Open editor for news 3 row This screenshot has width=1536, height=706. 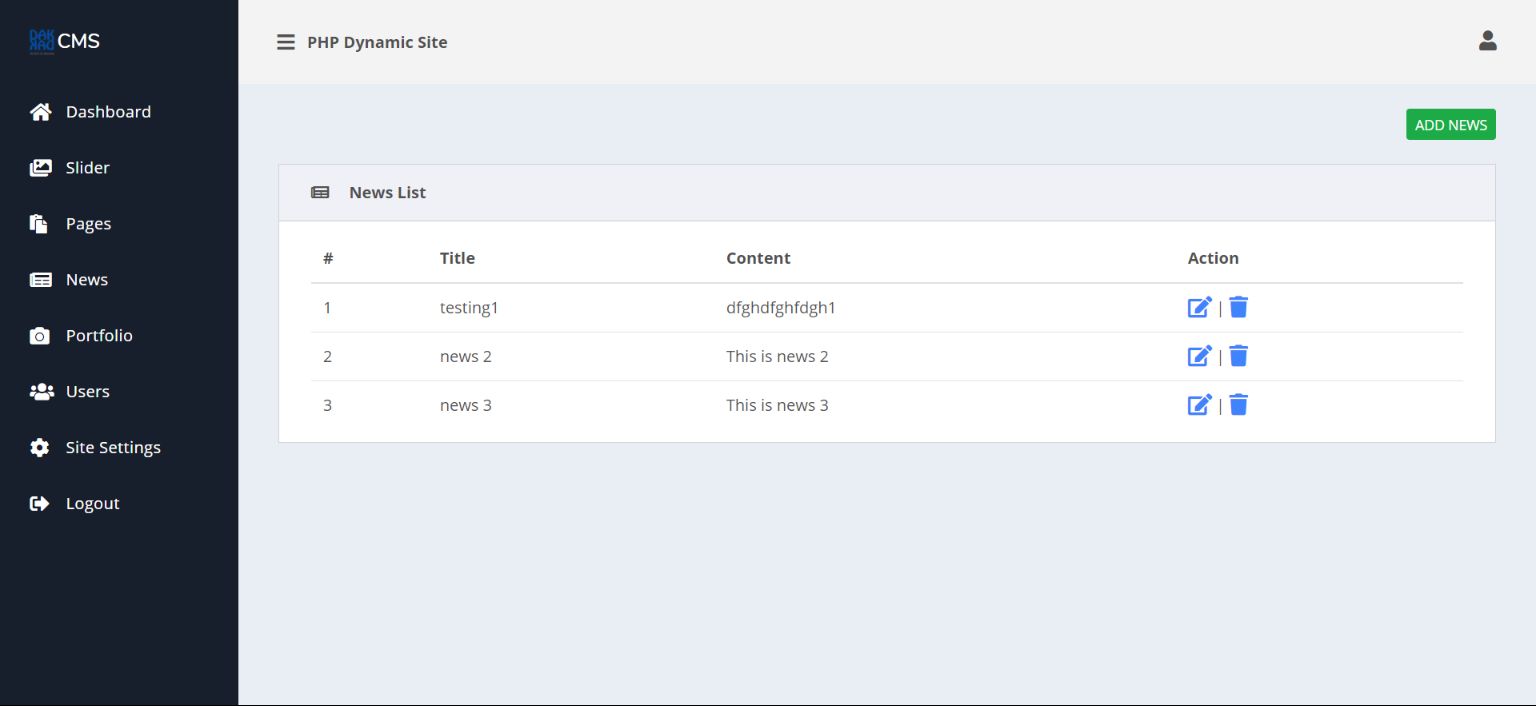[1199, 405]
